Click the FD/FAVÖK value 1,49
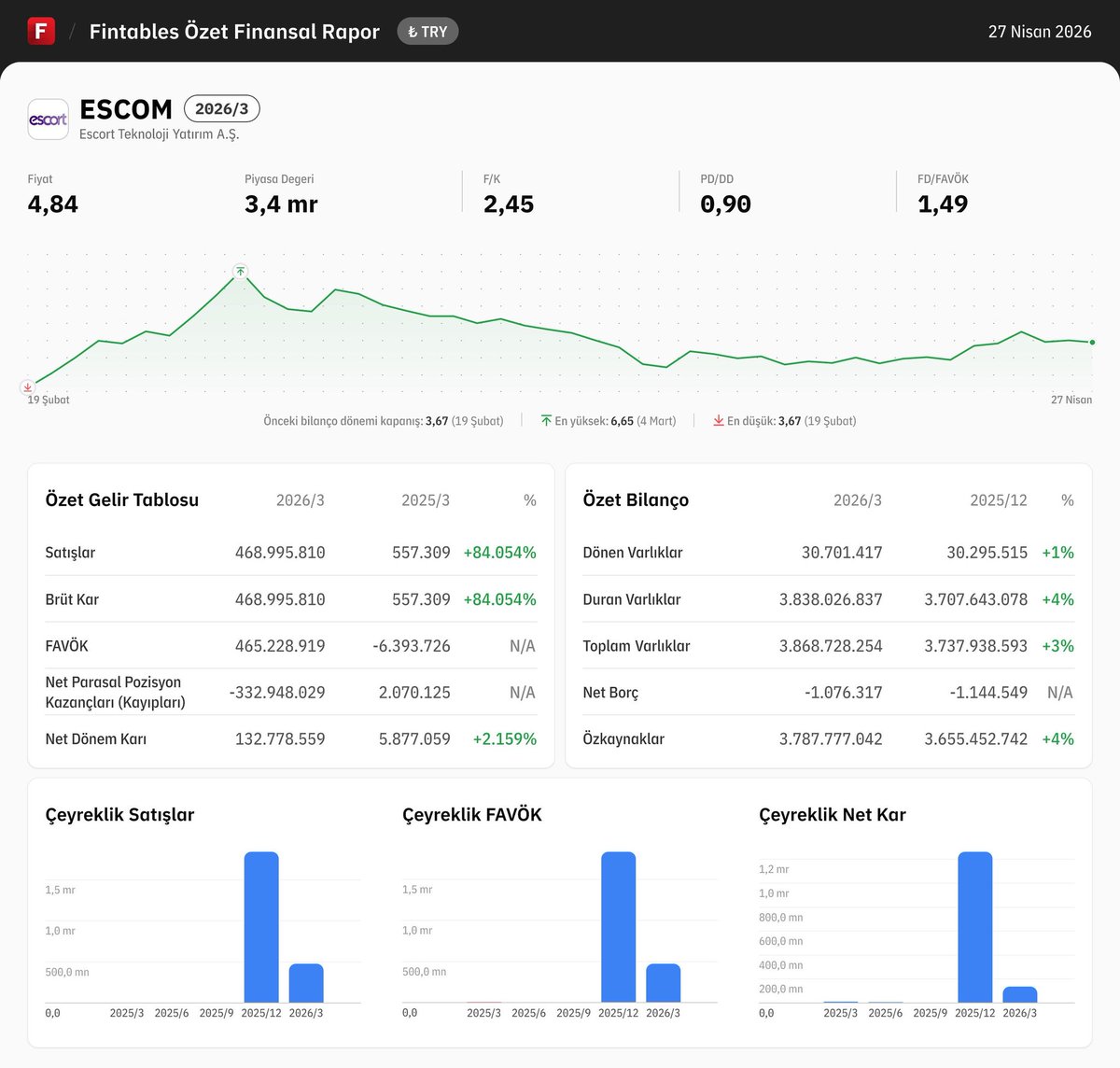This screenshot has width=1120, height=1068. (x=943, y=204)
